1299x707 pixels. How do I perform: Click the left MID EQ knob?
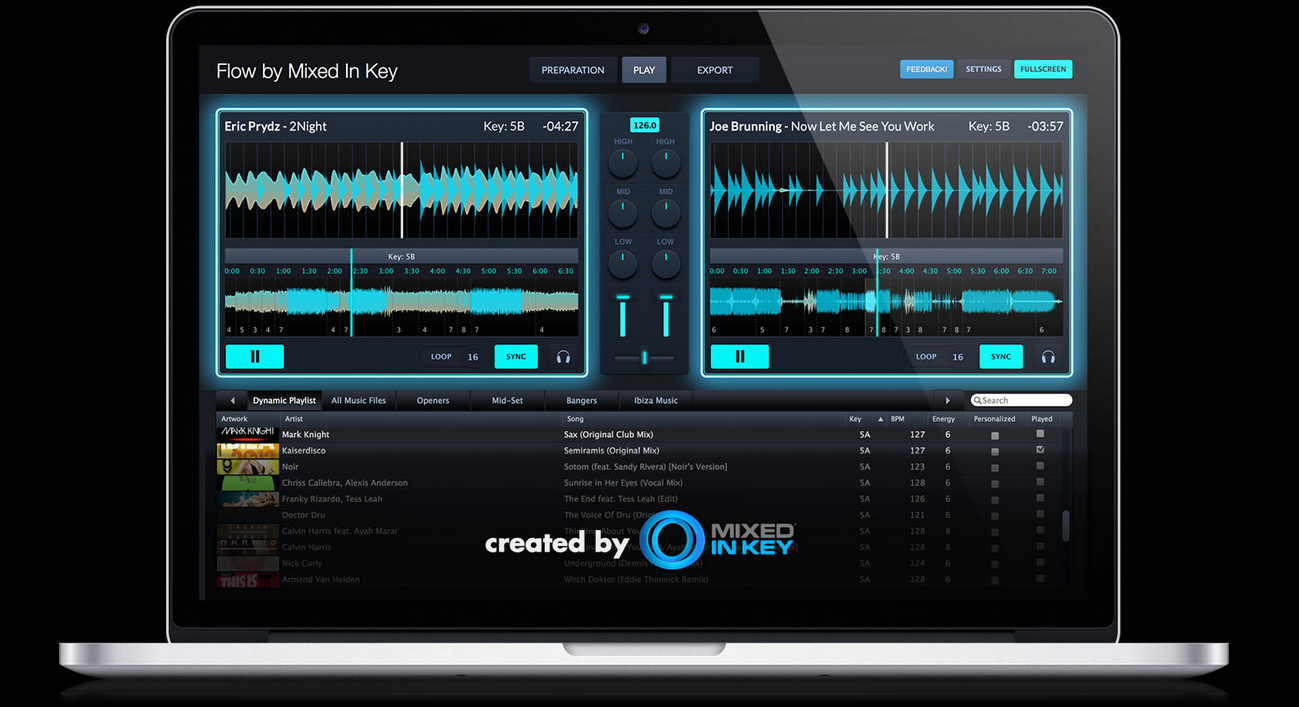click(623, 212)
